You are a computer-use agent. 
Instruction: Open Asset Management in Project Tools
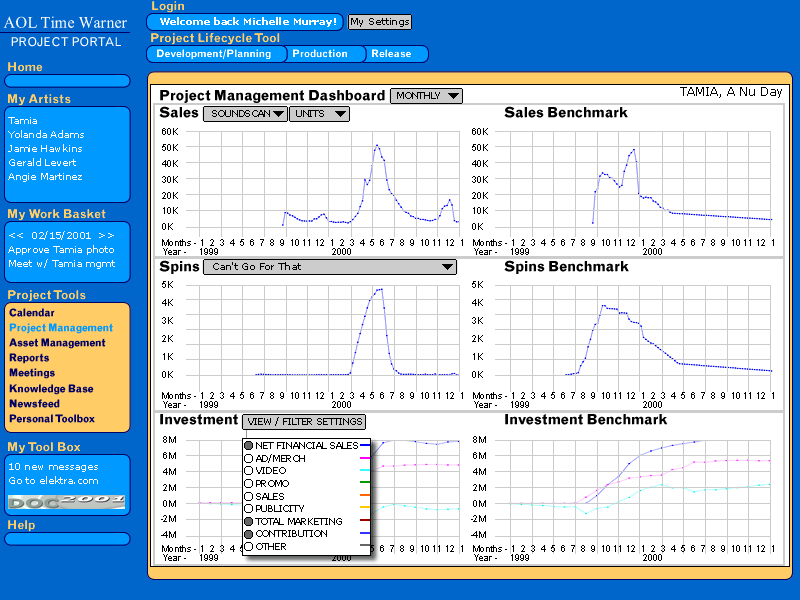(x=57, y=343)
